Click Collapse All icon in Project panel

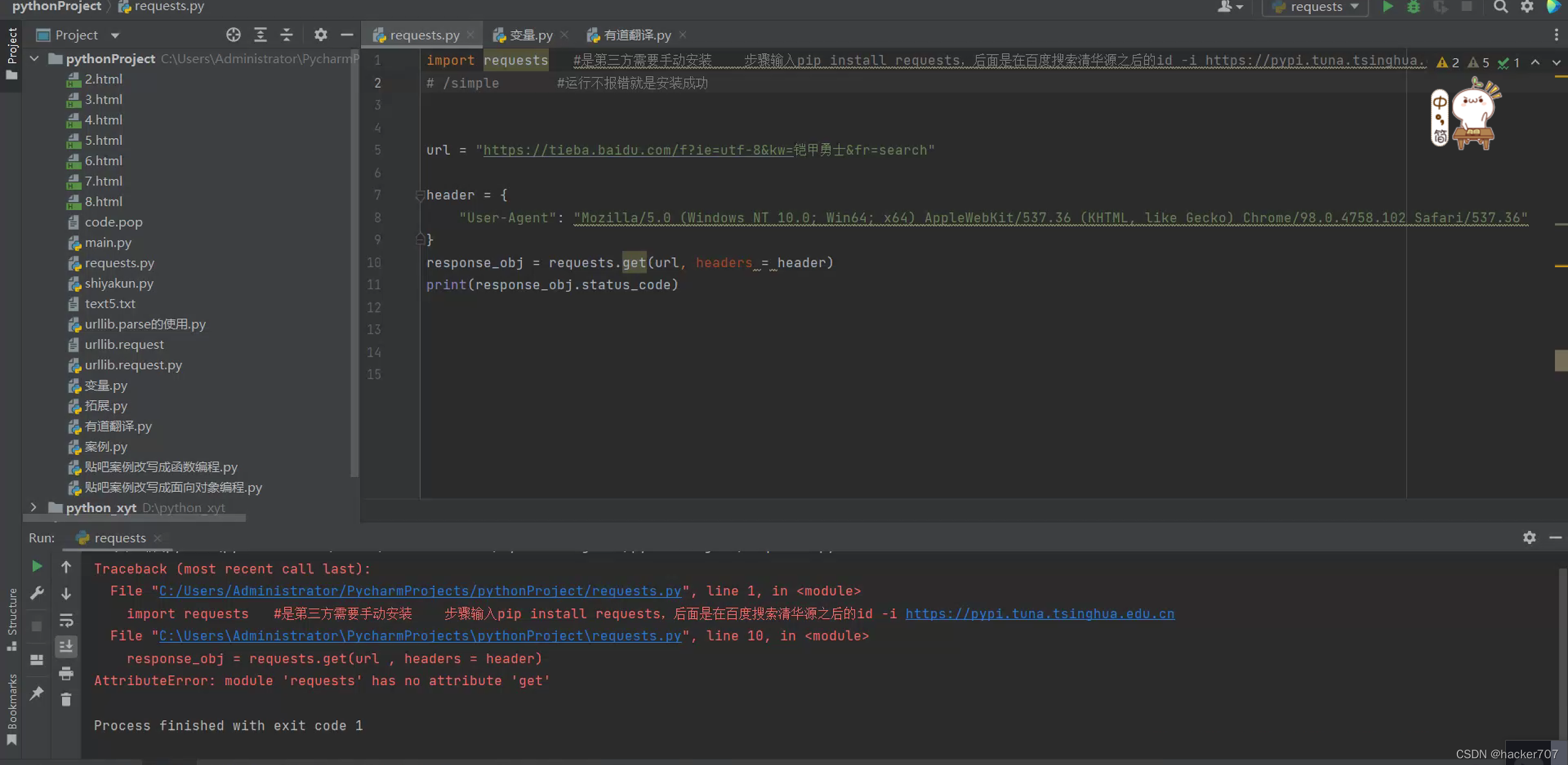pos(287,35)
